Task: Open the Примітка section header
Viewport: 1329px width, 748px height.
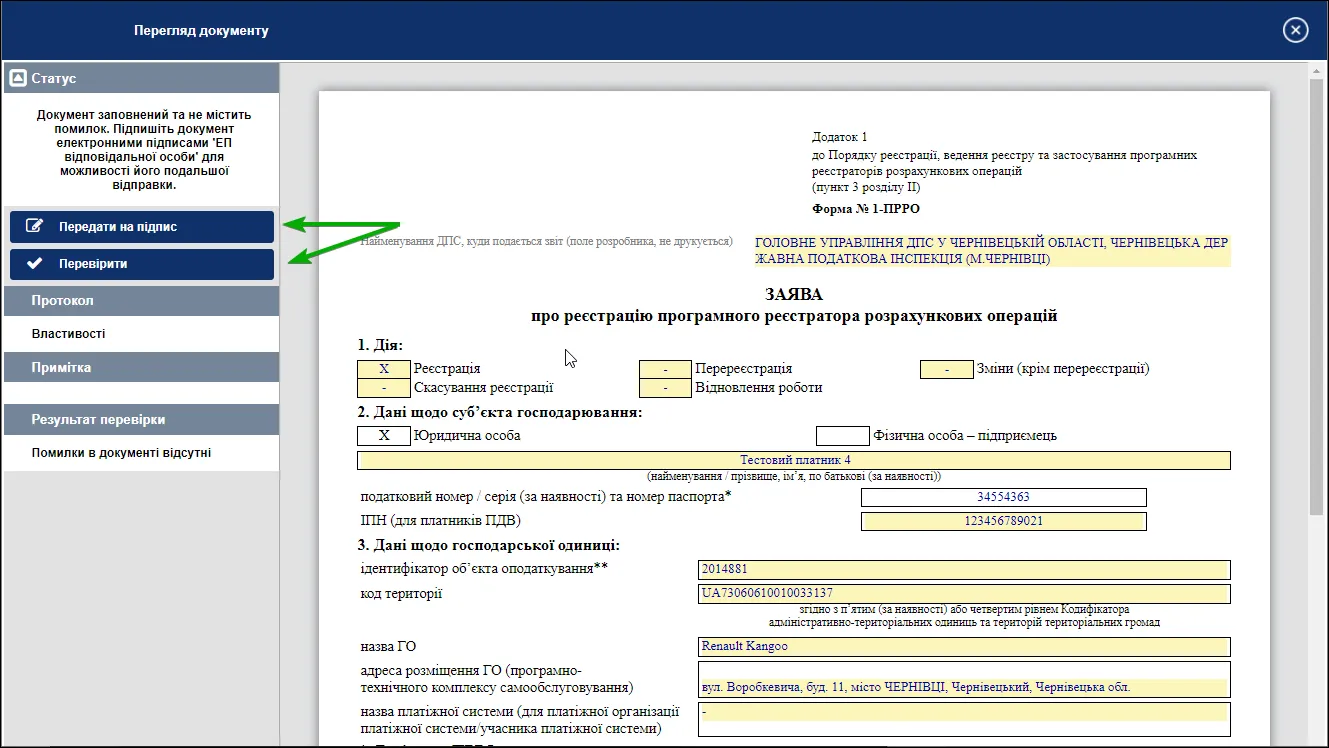Action: (141, 367)
